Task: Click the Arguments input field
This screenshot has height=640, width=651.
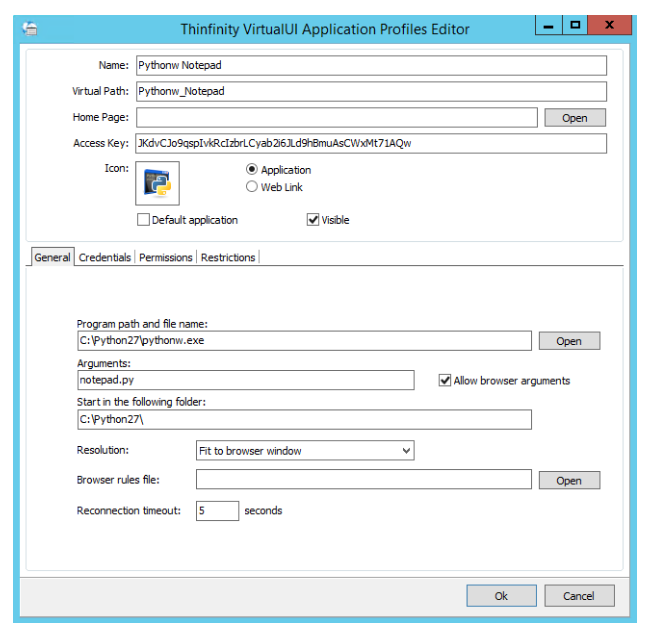Action: (x=245, y=381)
